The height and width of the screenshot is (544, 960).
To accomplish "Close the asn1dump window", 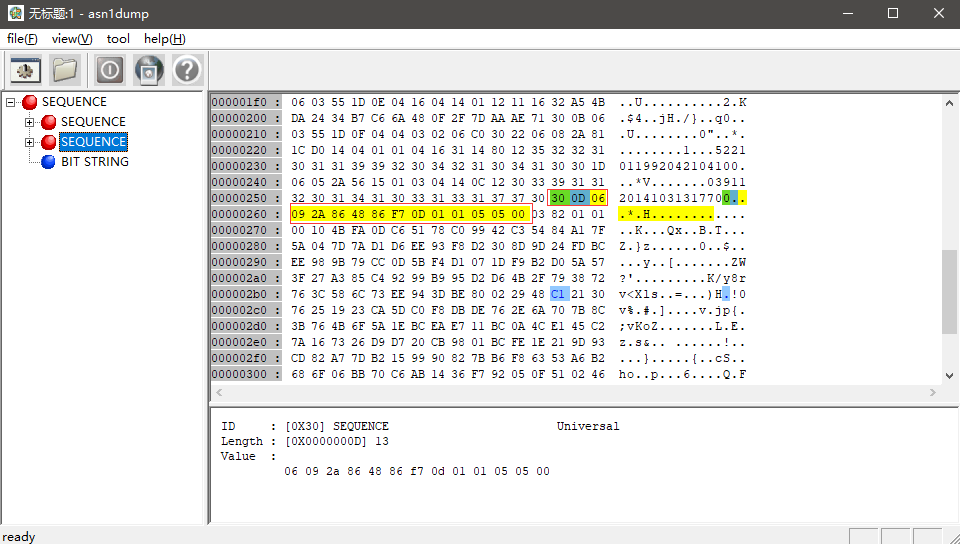I will (x=939, y=13).
